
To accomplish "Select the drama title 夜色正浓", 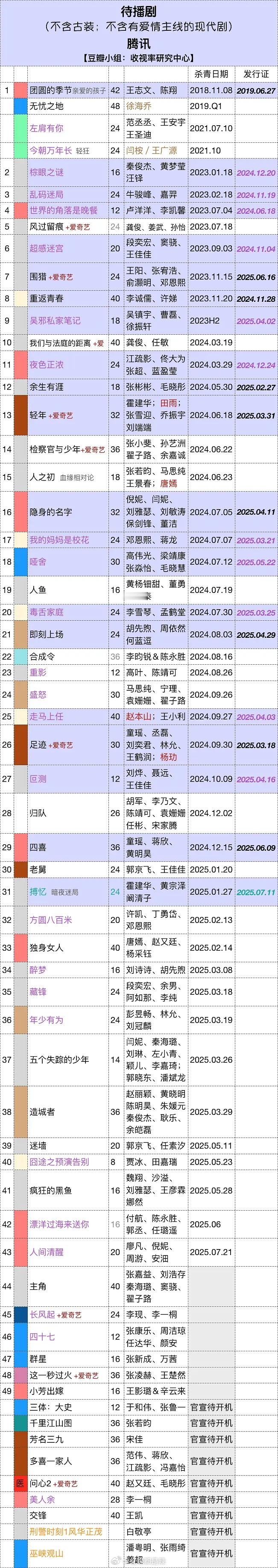I will [x=46, y=365].
